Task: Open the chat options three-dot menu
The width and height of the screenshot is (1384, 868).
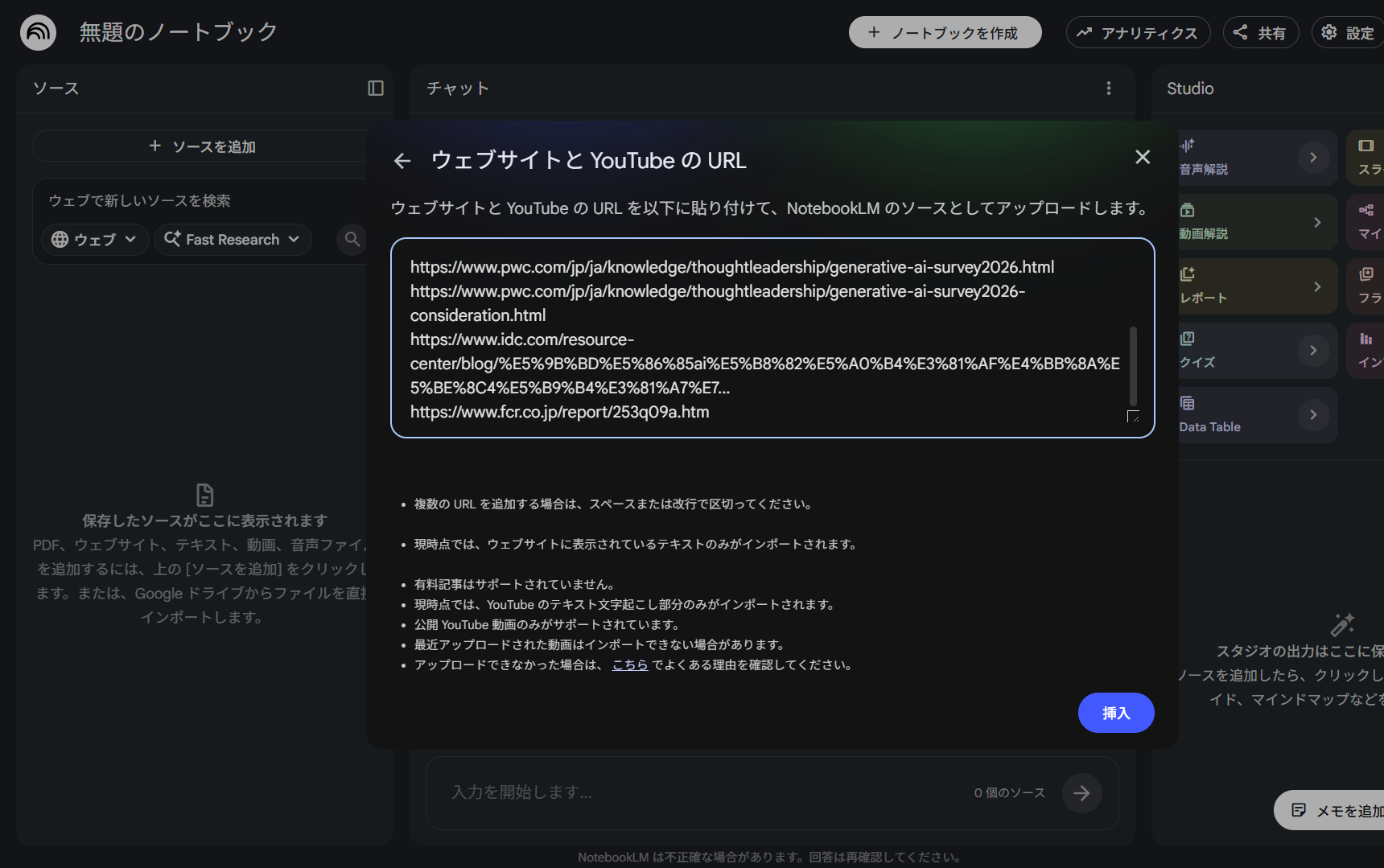Action: pos(1109,88)
